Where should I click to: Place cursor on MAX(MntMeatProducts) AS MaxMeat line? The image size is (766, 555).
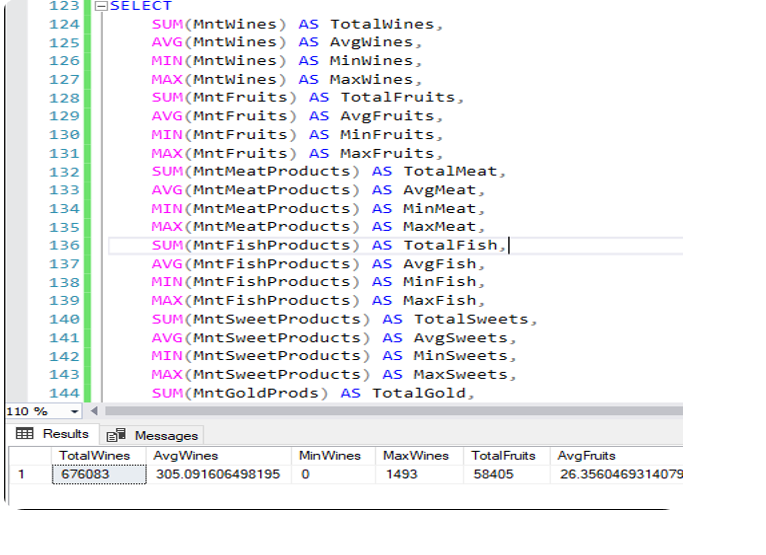click(x=318, y=227)
